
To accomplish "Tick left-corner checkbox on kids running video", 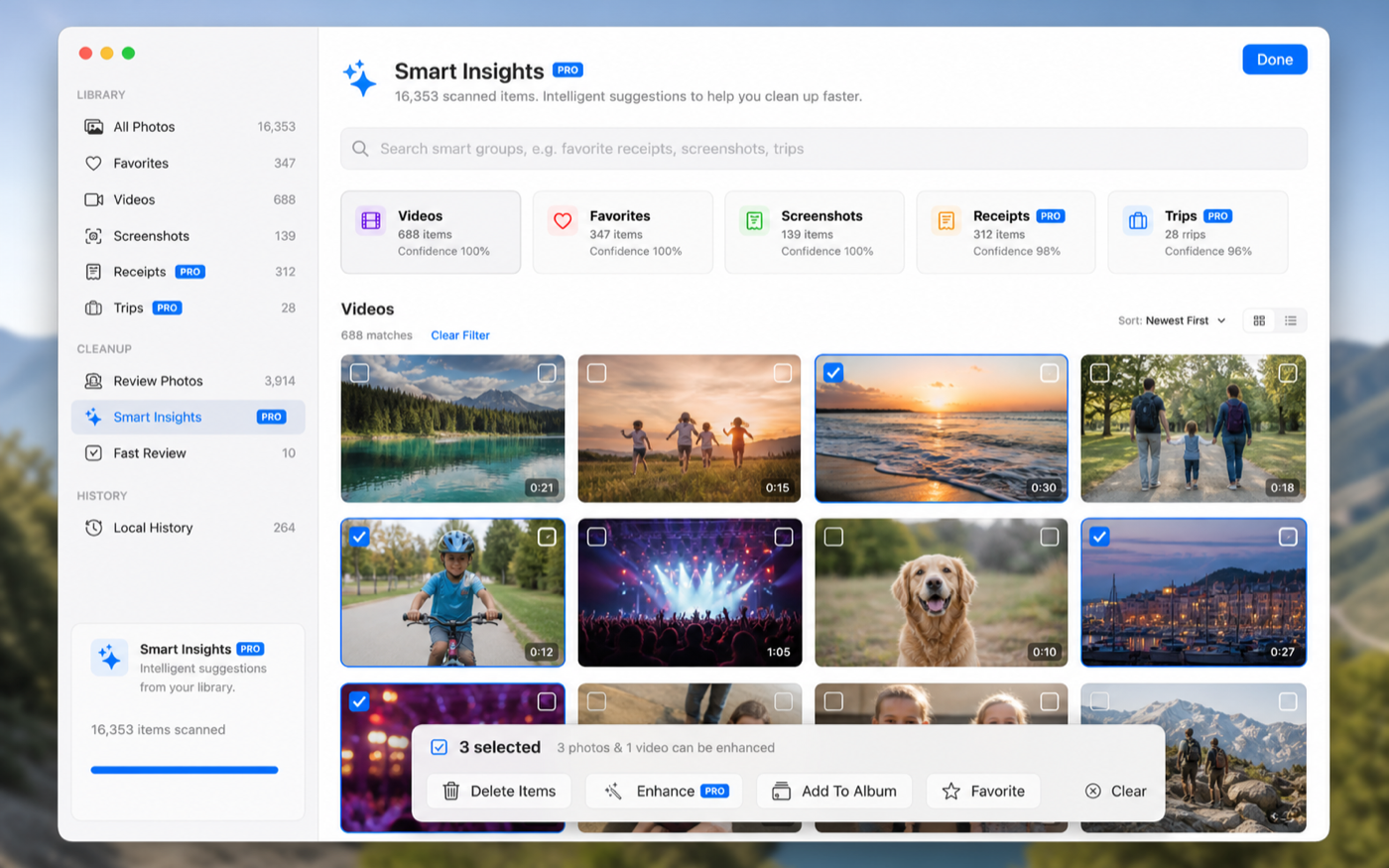I will click(x=596, y=373).
